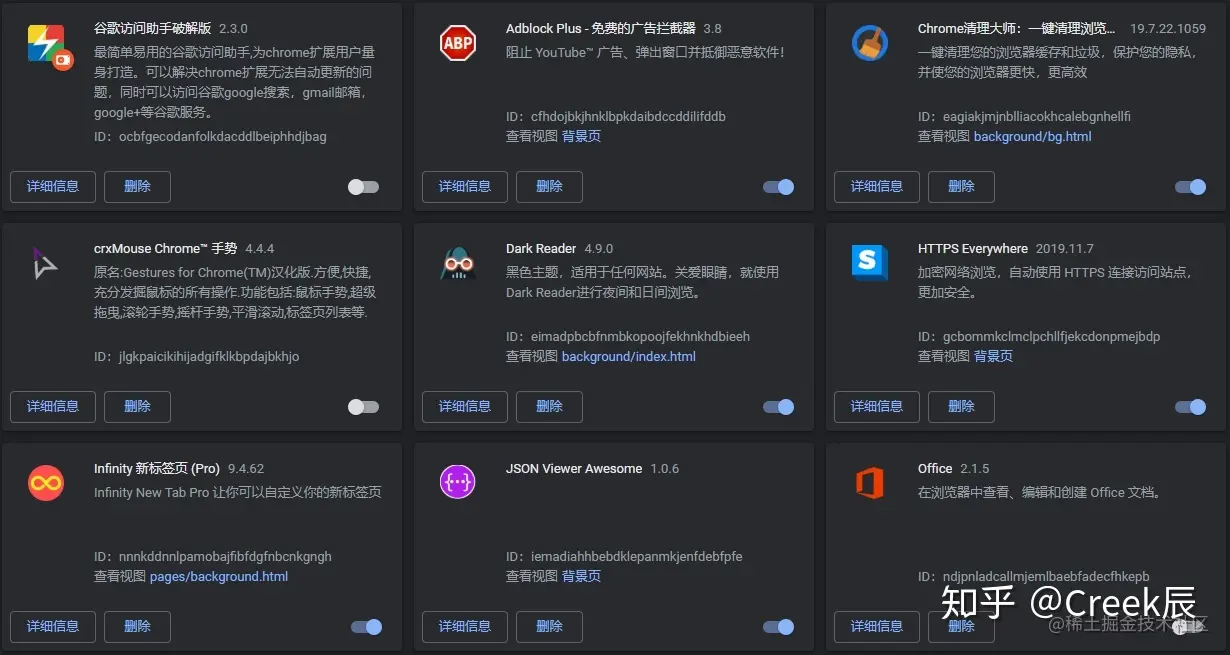Open the background/index.html view link
The image size is (1230, 655).
point(629,356)
